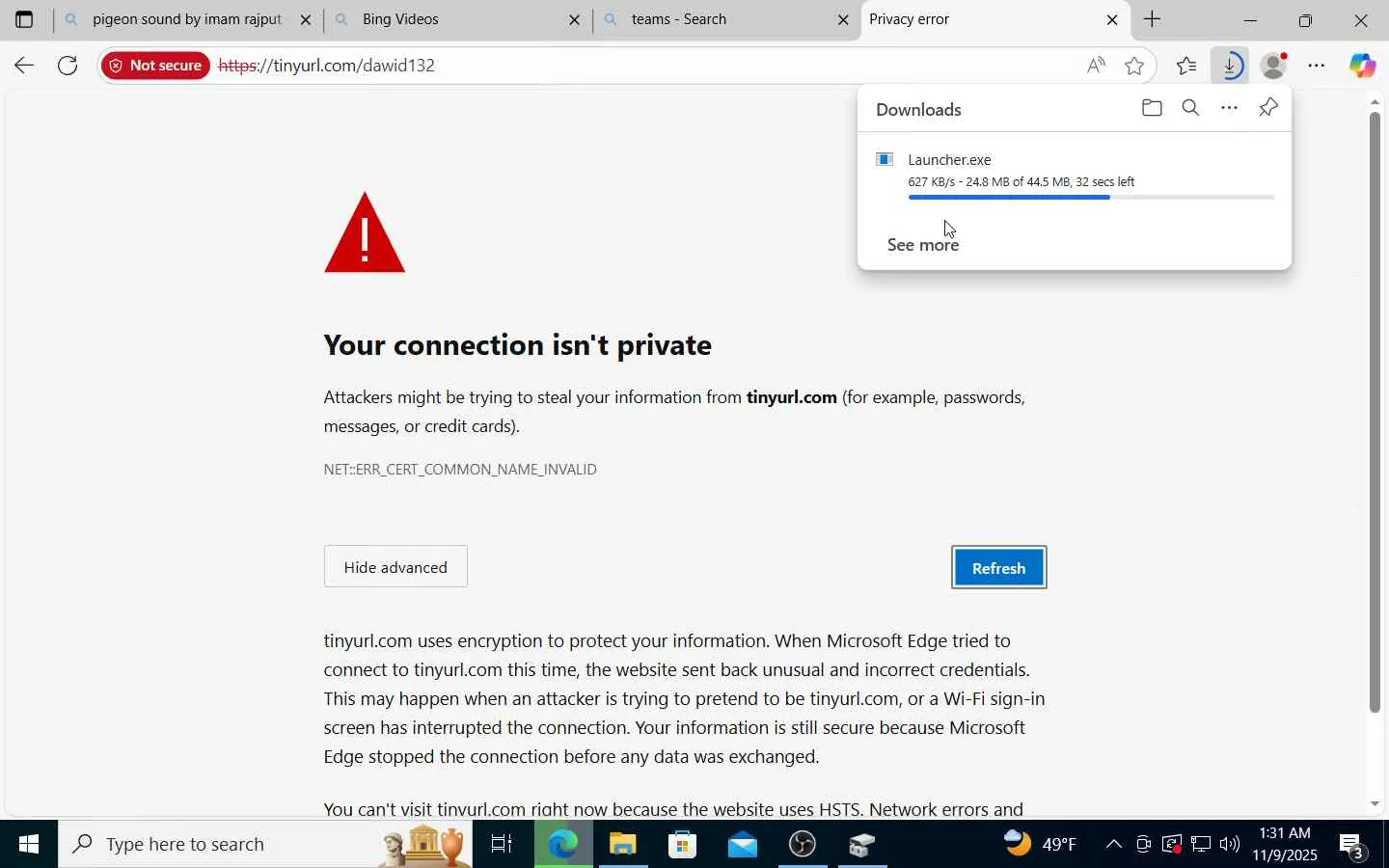Open the Favorites list icon
The width and height of the screenshot is (1389, 868).
1186,66
